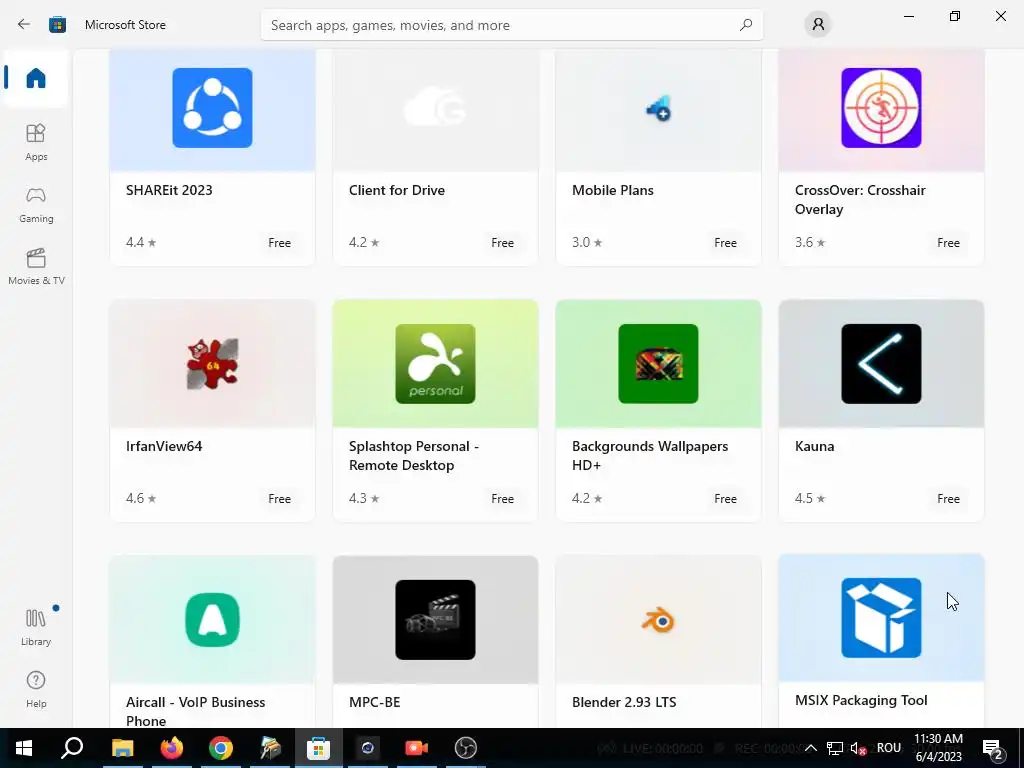1024x768 pixels.
Task: Open taskbar search magnifier
Action: (x=72, y=748)
